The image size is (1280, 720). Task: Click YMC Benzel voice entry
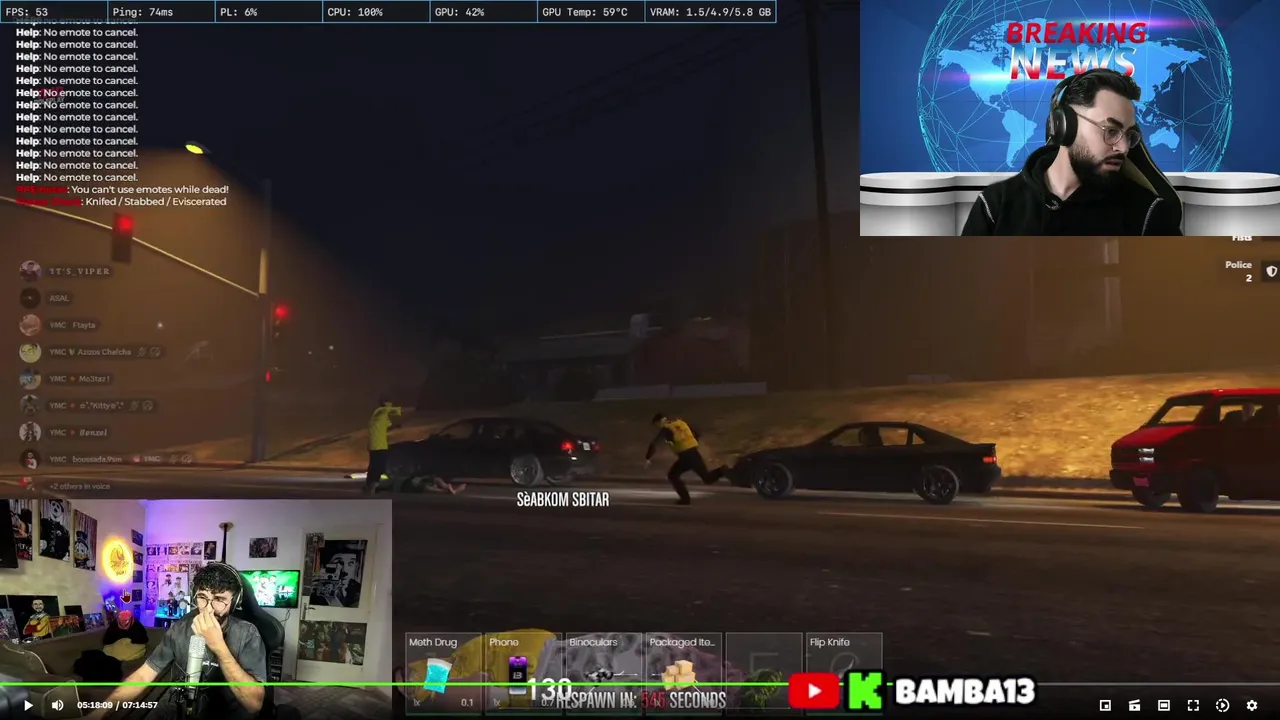[78, 432]
